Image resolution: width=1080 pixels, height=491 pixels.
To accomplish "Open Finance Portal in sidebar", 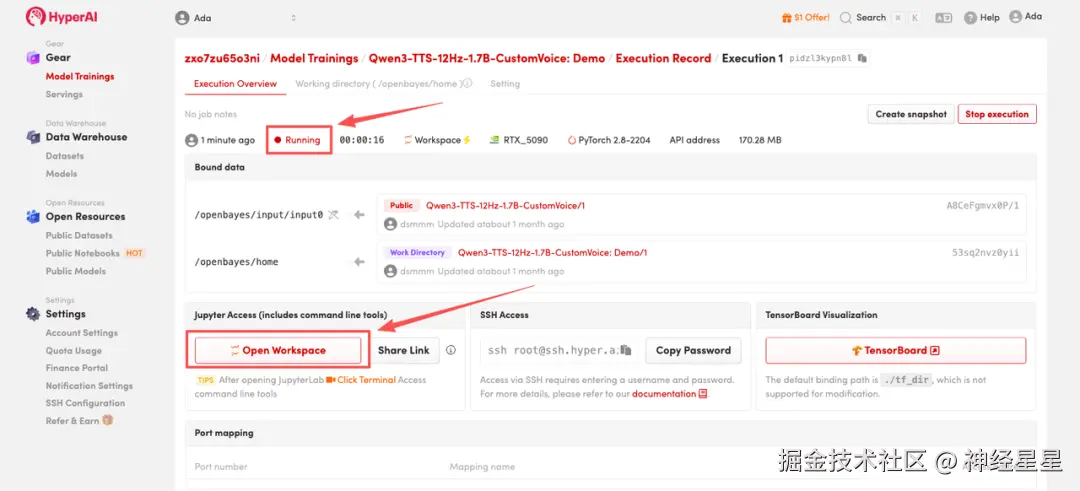I will click(x=76, y=368).
